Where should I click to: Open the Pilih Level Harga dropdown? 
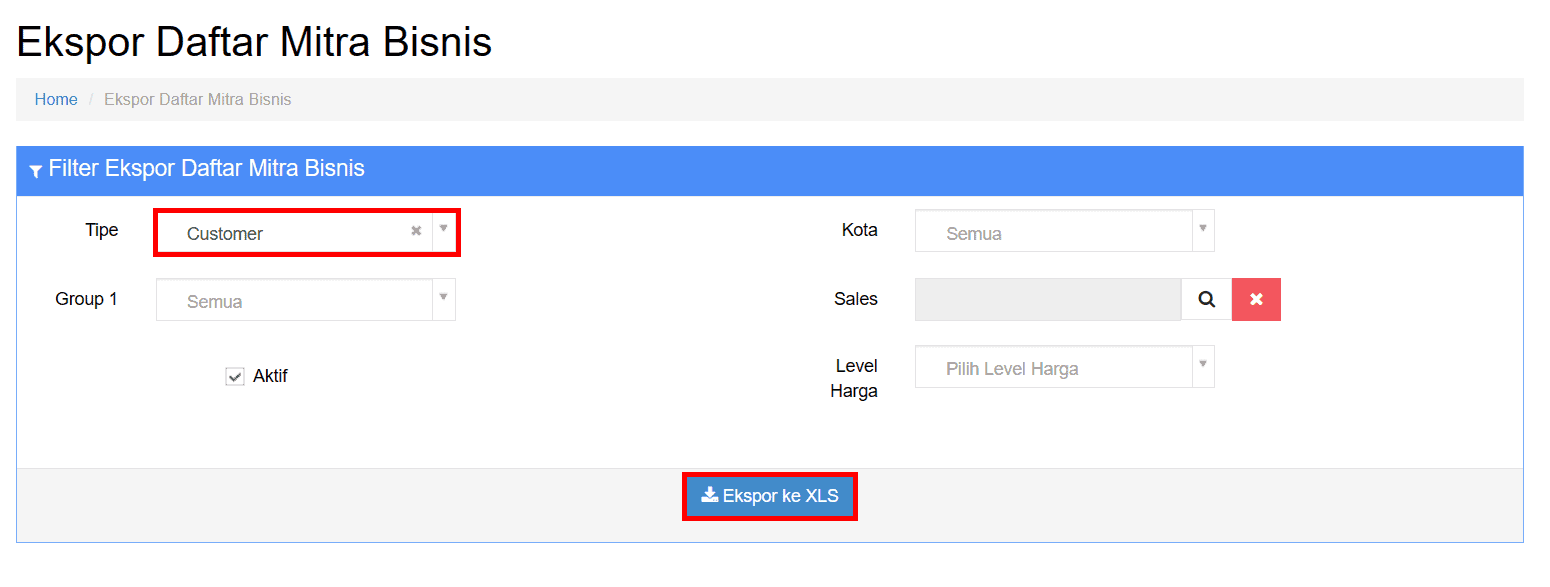coord(1064,367)
